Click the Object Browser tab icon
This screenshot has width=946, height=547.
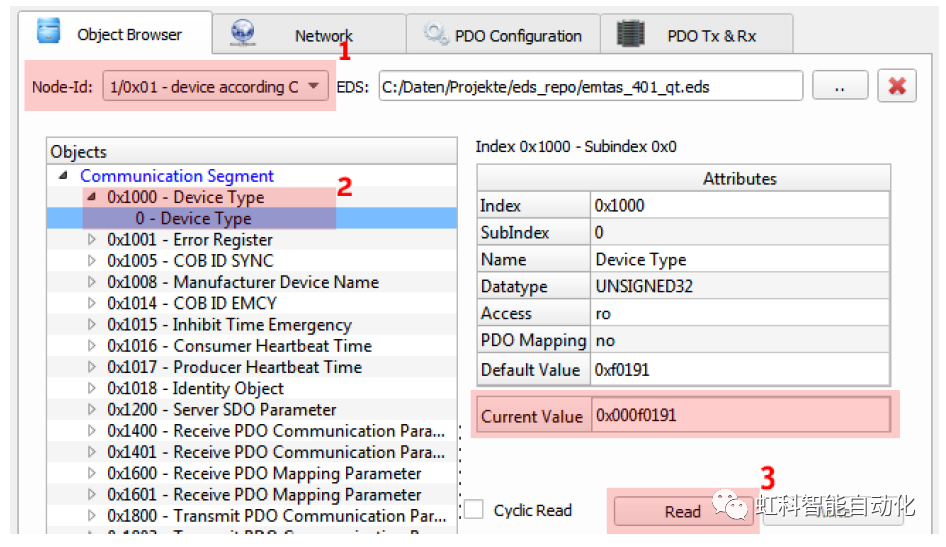point(48,32)
